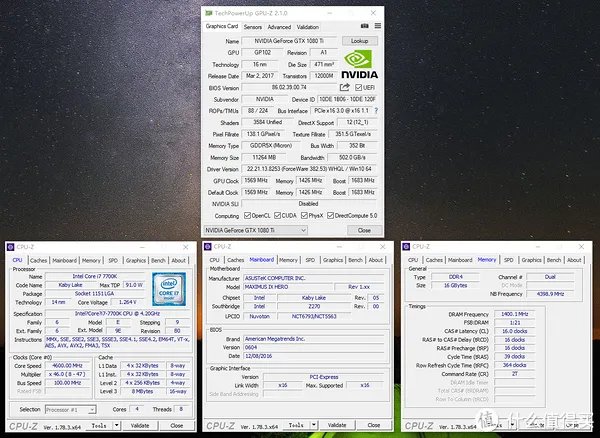Click CPU-Z icon in Mainboard window
This screenshot has height=438, width=600.
(208, 247)
